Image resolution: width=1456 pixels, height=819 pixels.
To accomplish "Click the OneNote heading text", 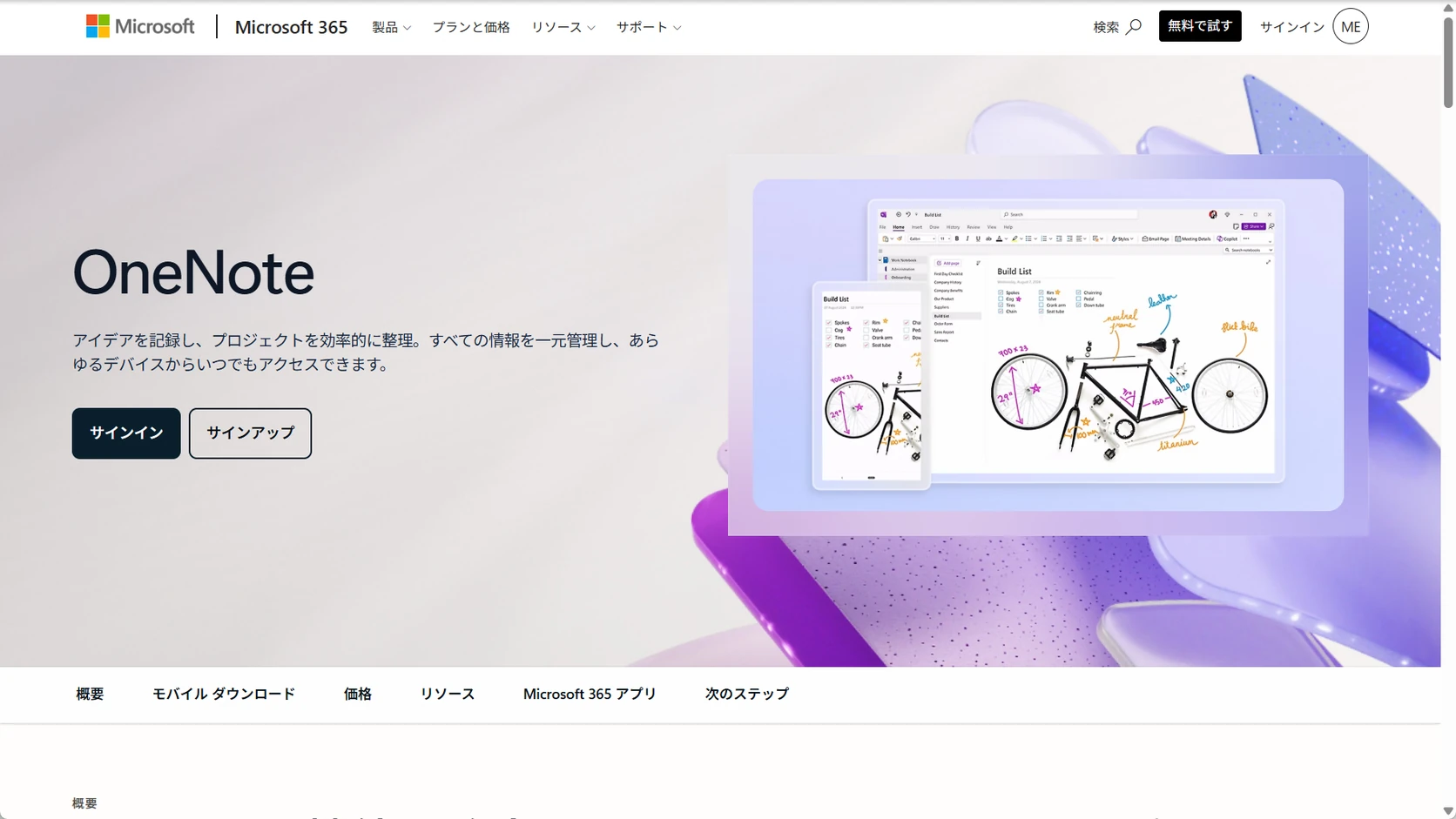I will (x=193, y=272).
